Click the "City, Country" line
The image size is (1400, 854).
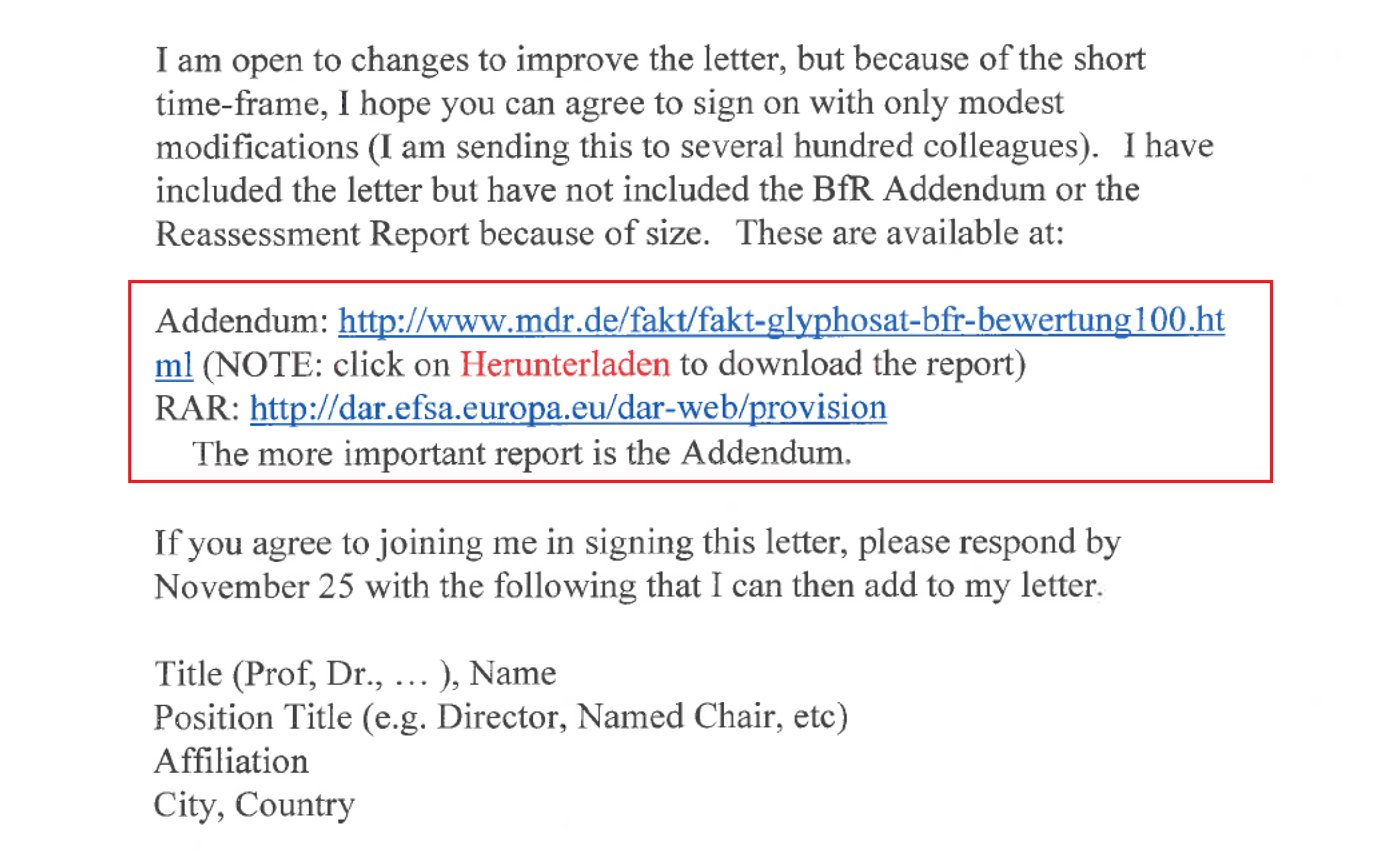(254, 805)
